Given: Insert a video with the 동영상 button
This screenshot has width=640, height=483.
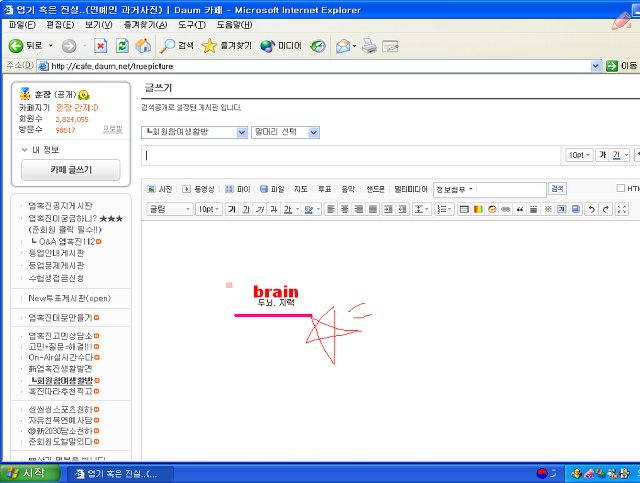Looking at the screenshot, I should (198, 189).
